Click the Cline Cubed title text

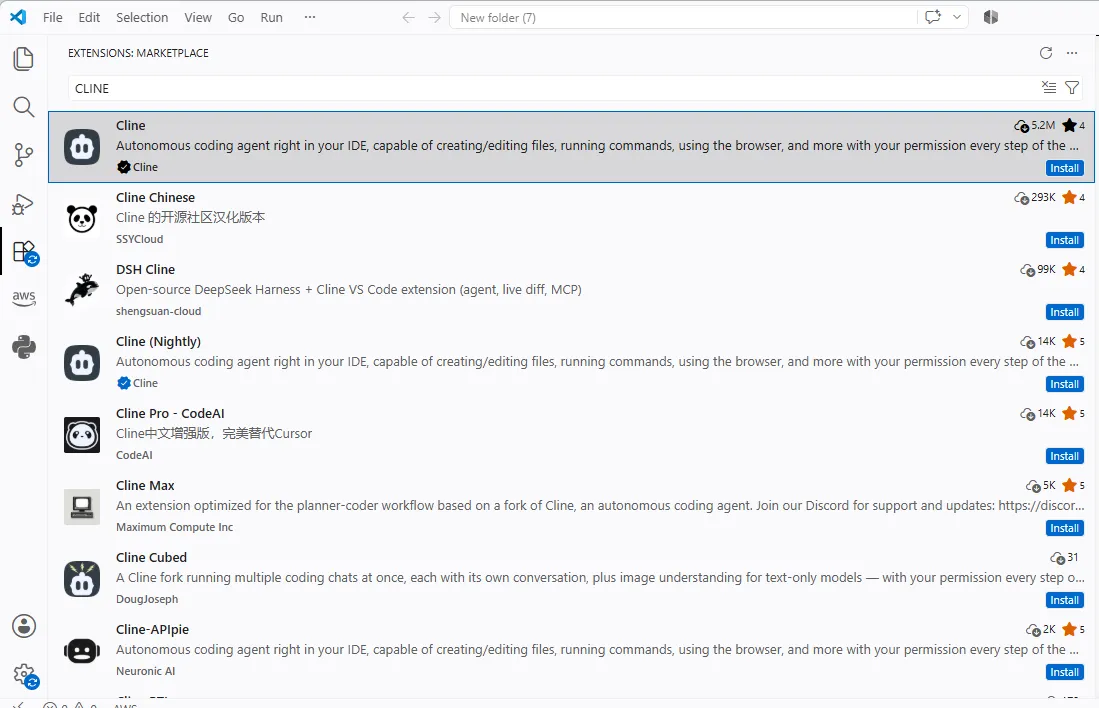[151, 558]
